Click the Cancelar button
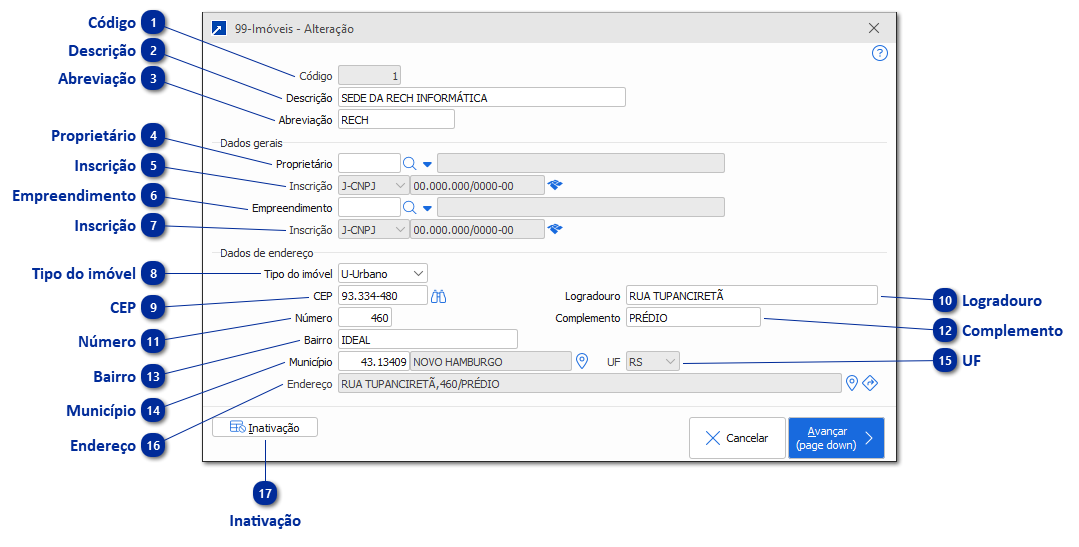1079x547 pixels. click(x=735, y=438)
